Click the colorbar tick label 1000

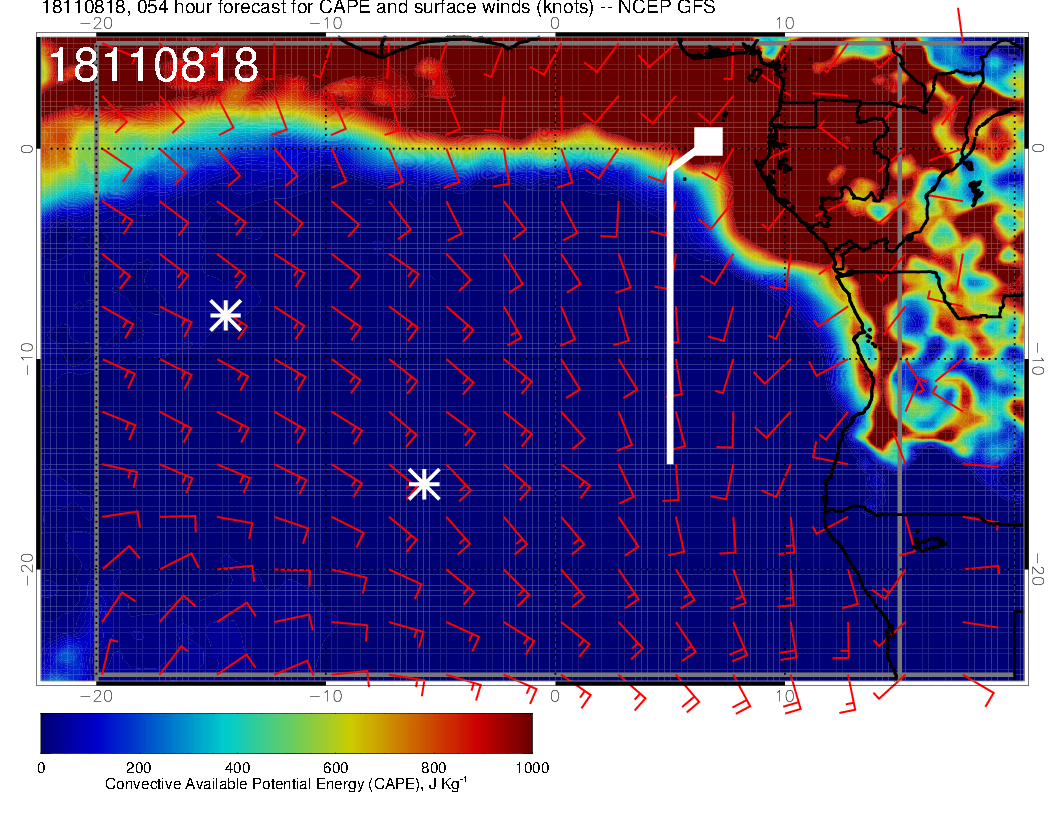(x=532, y=767)
